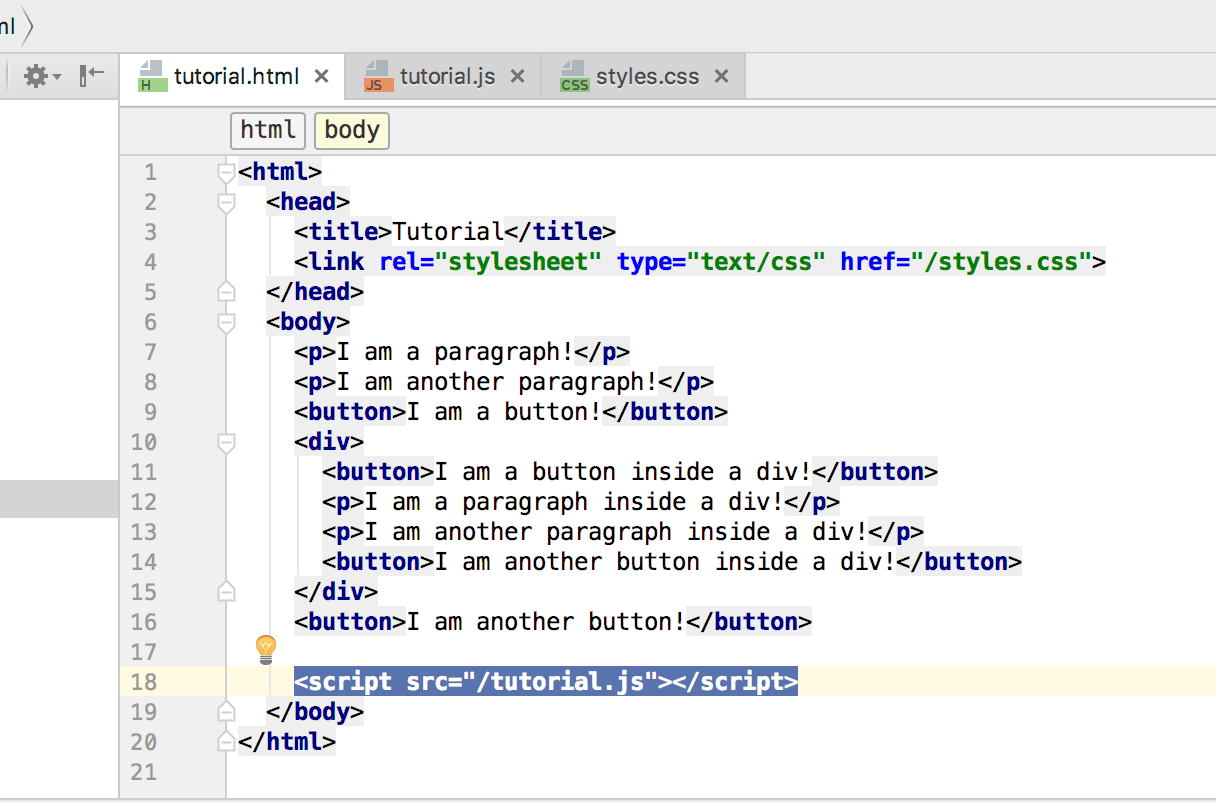Click the CSS icon on the styles.css tab
This screenshot has width=1216, height=802.
click(x=575, y=75)
